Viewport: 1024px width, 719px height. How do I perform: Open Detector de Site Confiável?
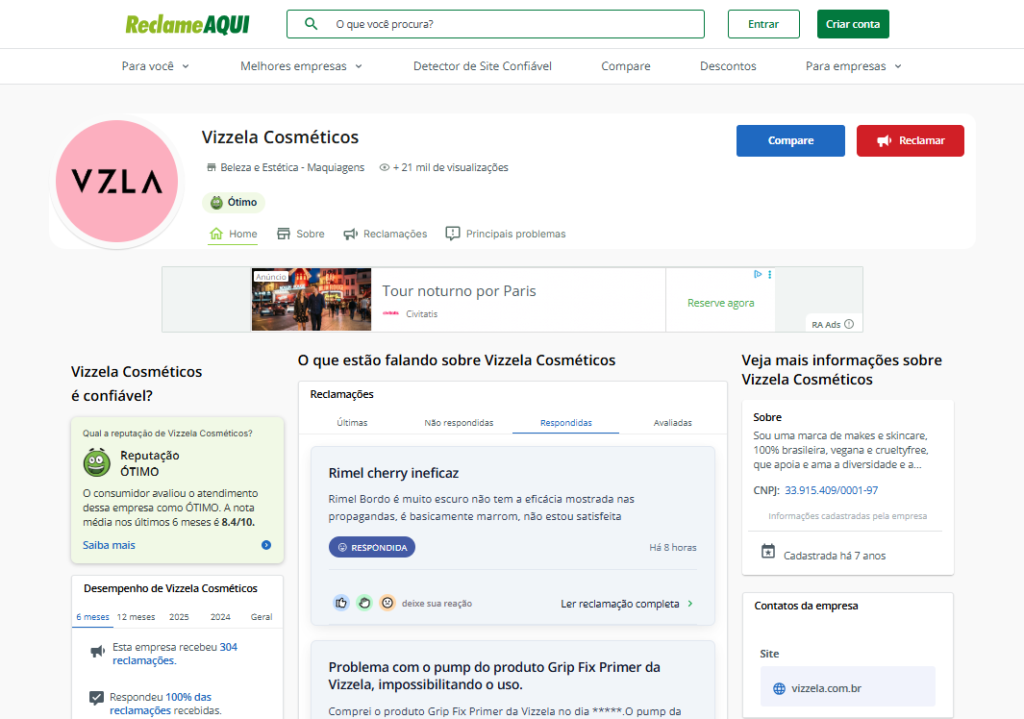pos(482,66)
